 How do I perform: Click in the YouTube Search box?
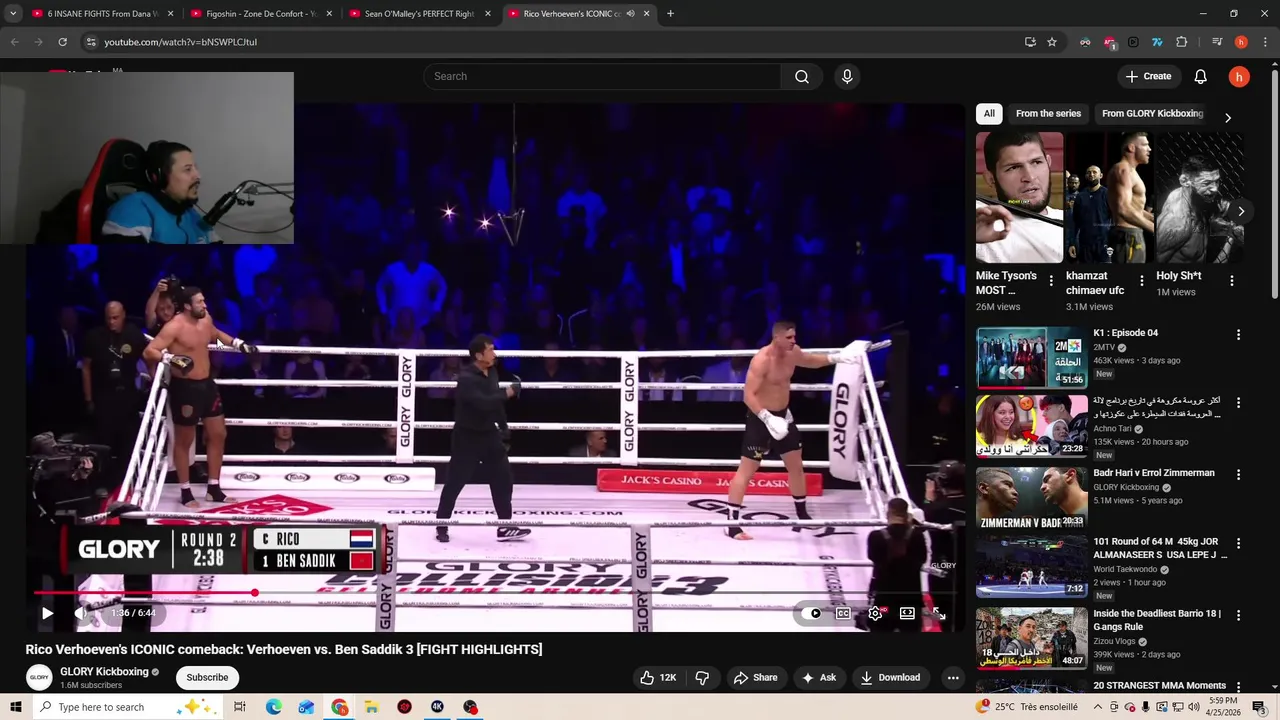[x=602, y=76]
